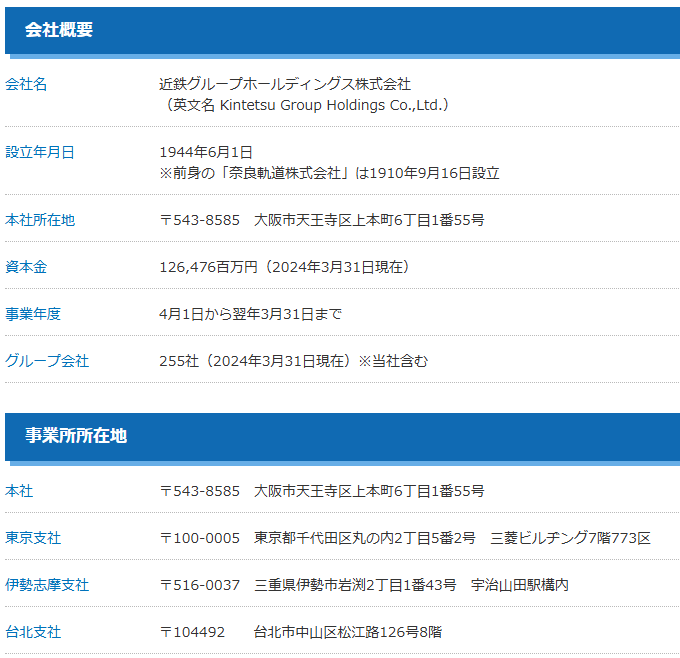The image size is (680, 658).
Task: Click the note about 奈良軌道株式会社 founding
Action: [x=329, y=173]
